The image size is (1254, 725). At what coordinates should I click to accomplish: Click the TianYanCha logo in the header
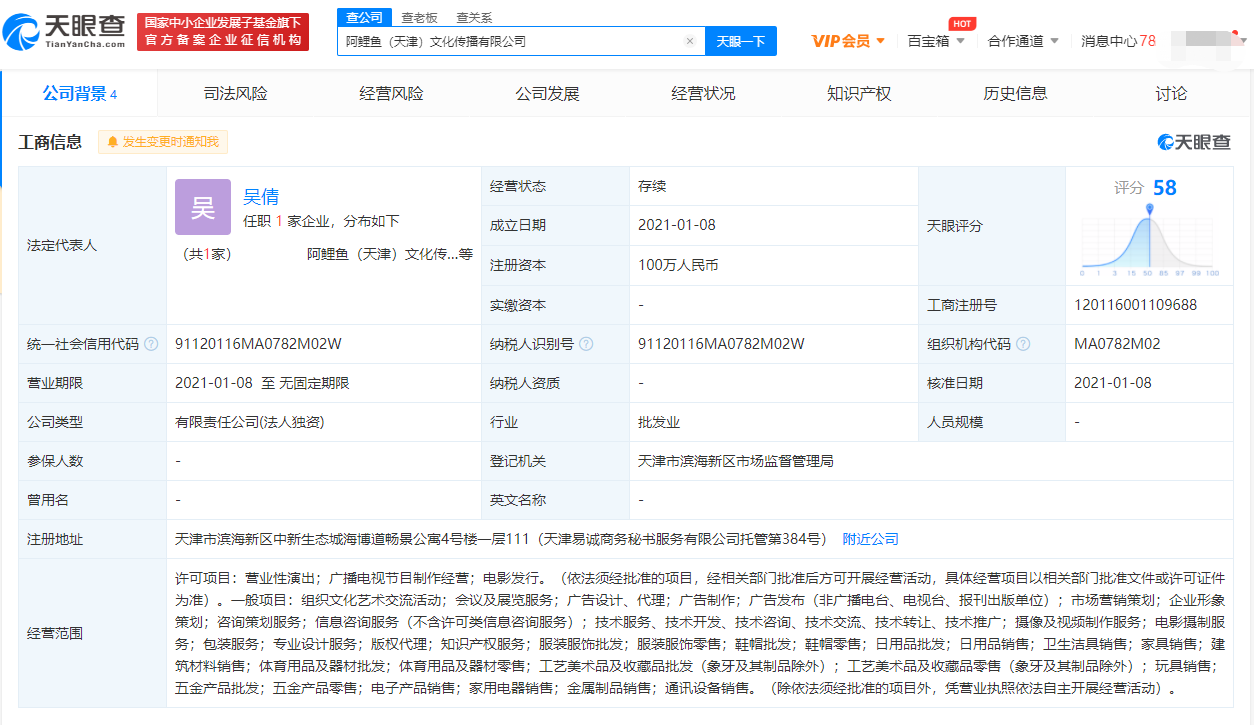point(65,32)
